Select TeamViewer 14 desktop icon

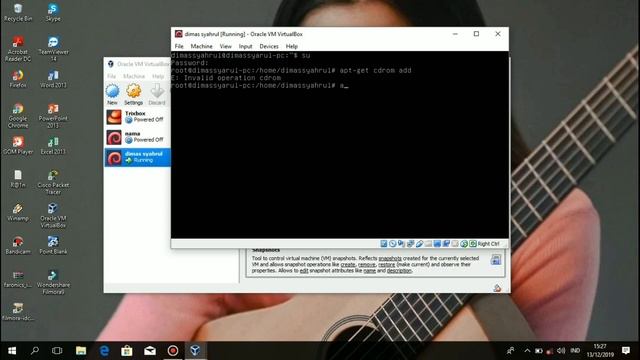click(x=53, y=49)
